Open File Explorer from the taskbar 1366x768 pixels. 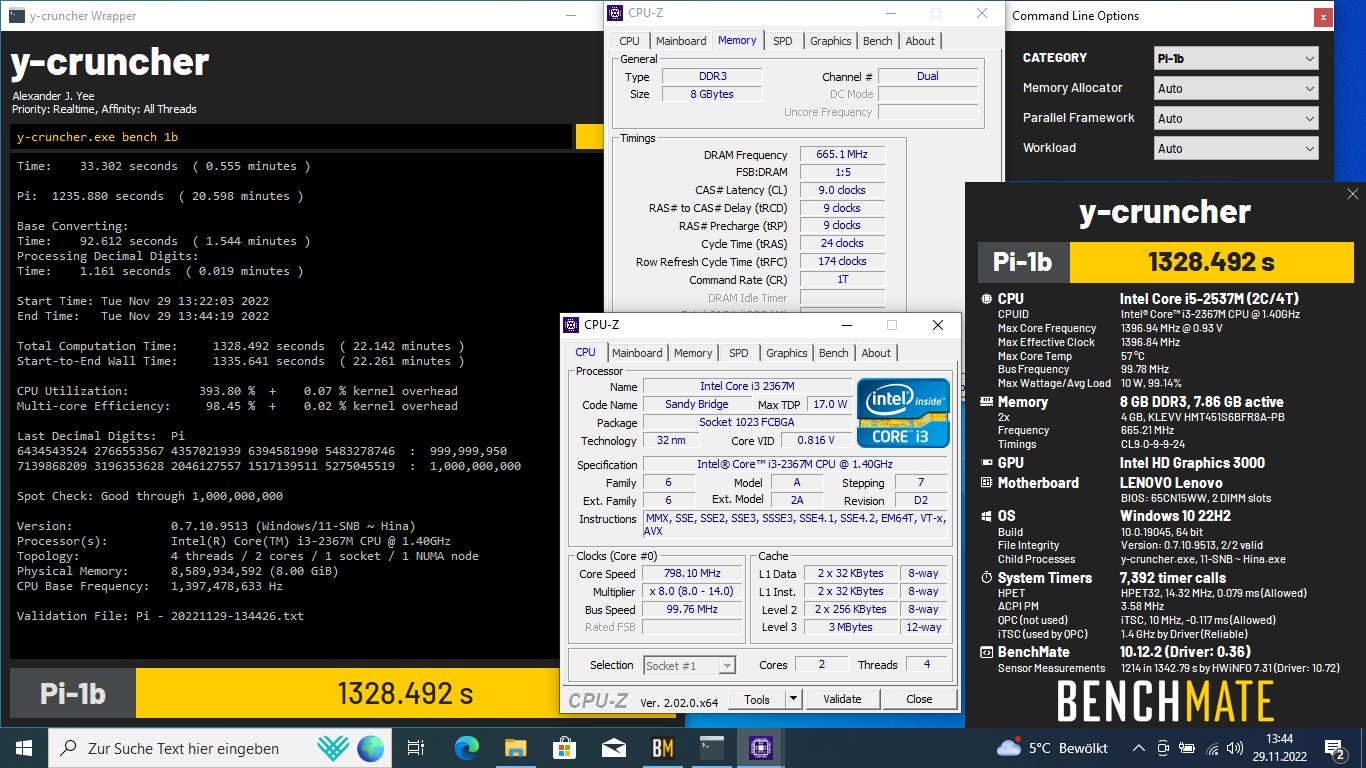click(x=515, y=747)
